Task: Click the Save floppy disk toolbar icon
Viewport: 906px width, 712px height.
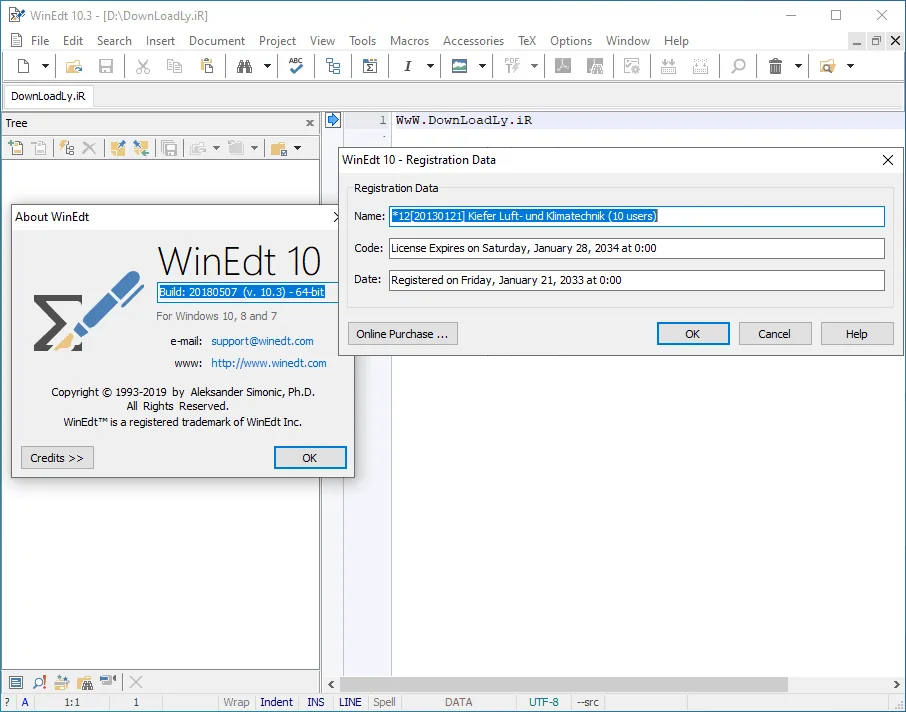Action: tap(106, 66)
